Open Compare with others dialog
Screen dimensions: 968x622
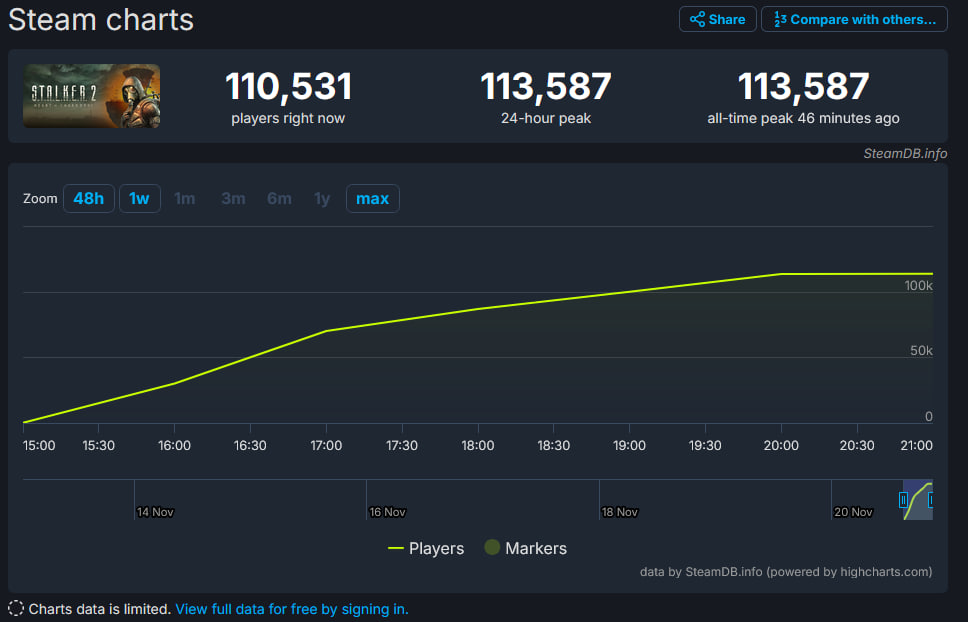(x=854, y=19)
